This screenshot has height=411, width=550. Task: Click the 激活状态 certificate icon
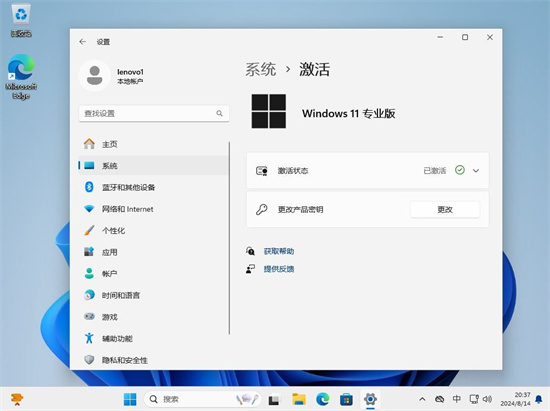[262, 171]
